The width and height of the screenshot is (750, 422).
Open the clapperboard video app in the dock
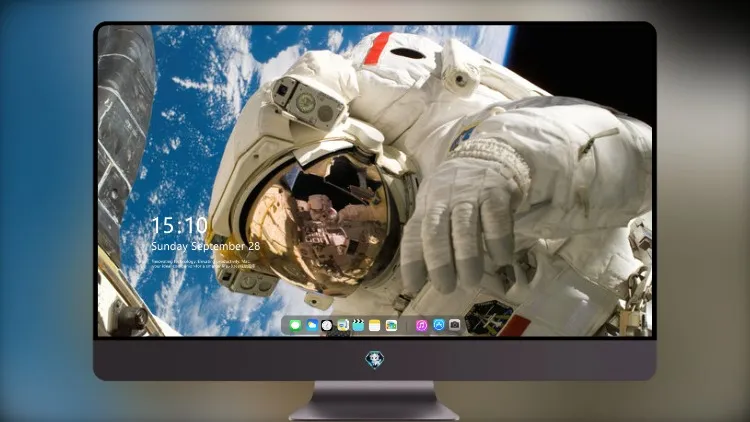coord(358,326)
